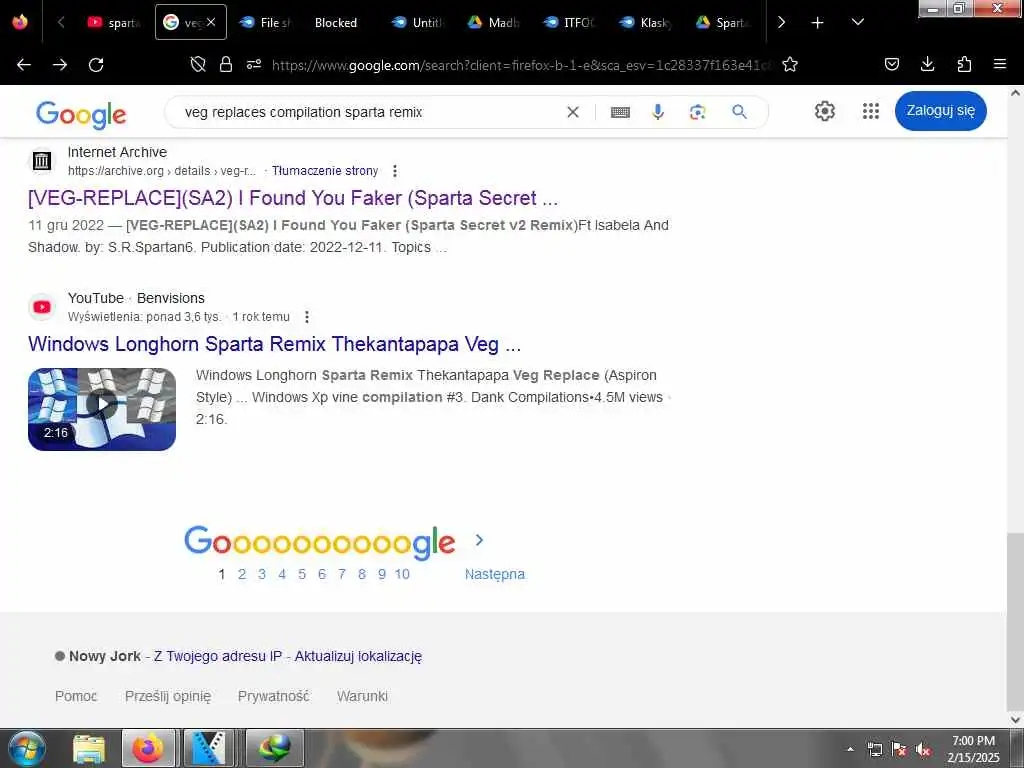
Task: Open site permissions icon in address bar
Action: 254,64
